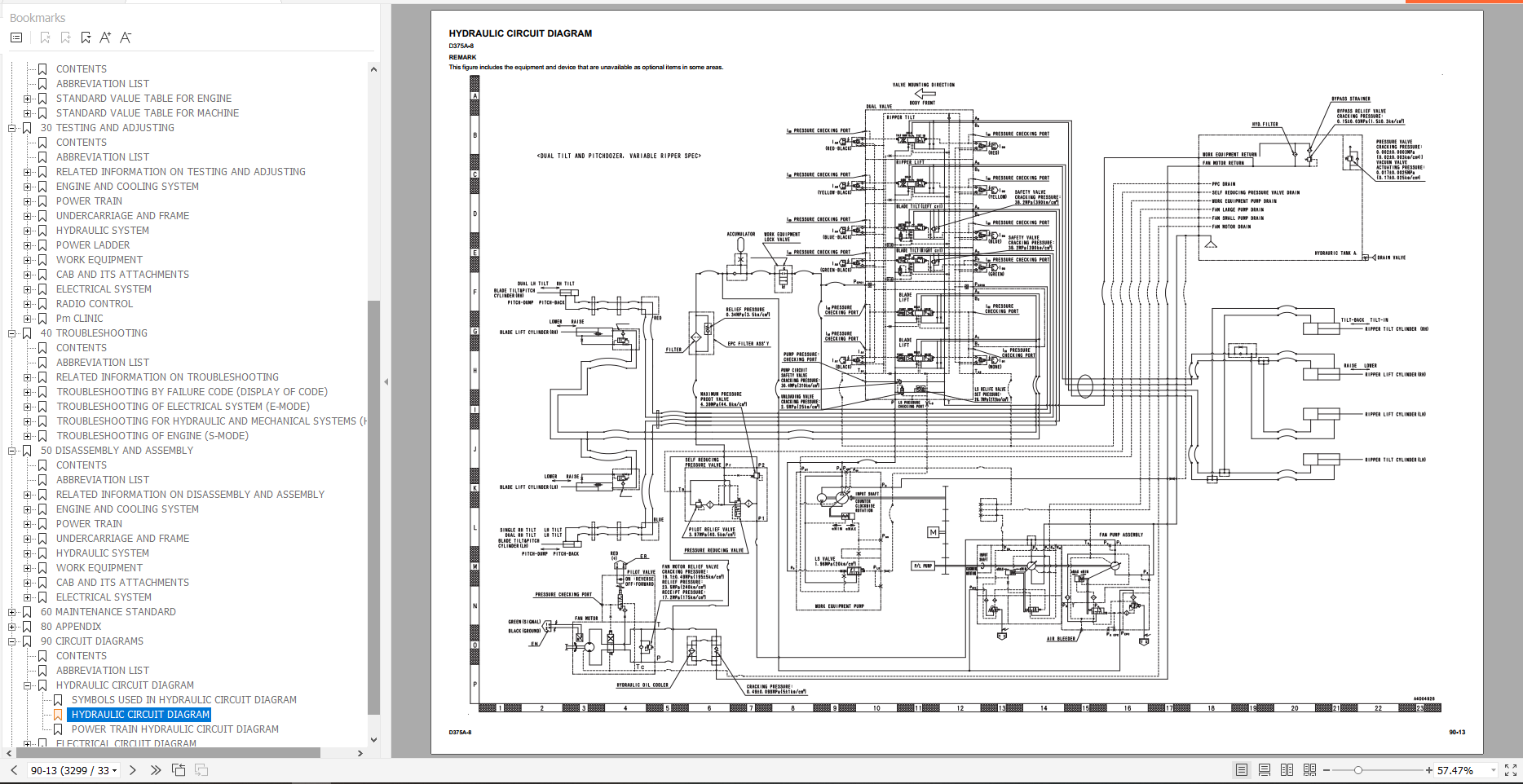This screenshot has height=784, width=1523.
Task: Click bookmark icon beside 80 APPENDIX
Action: coord(27,627)
